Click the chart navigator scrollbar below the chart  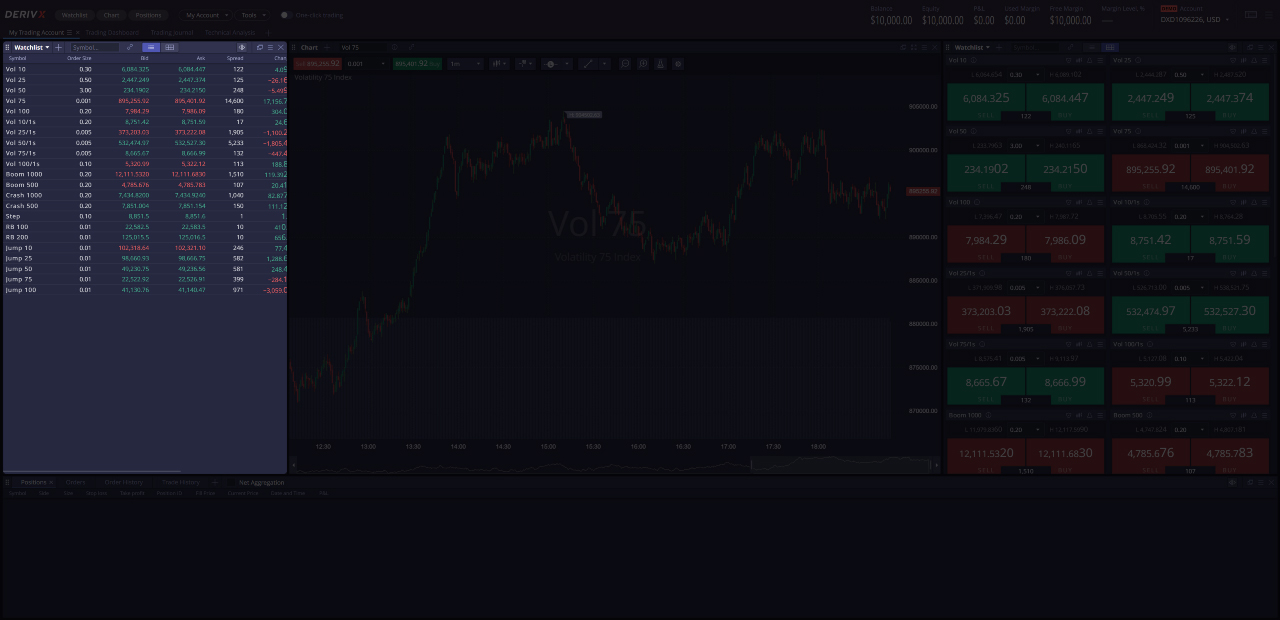click(842, 463)
